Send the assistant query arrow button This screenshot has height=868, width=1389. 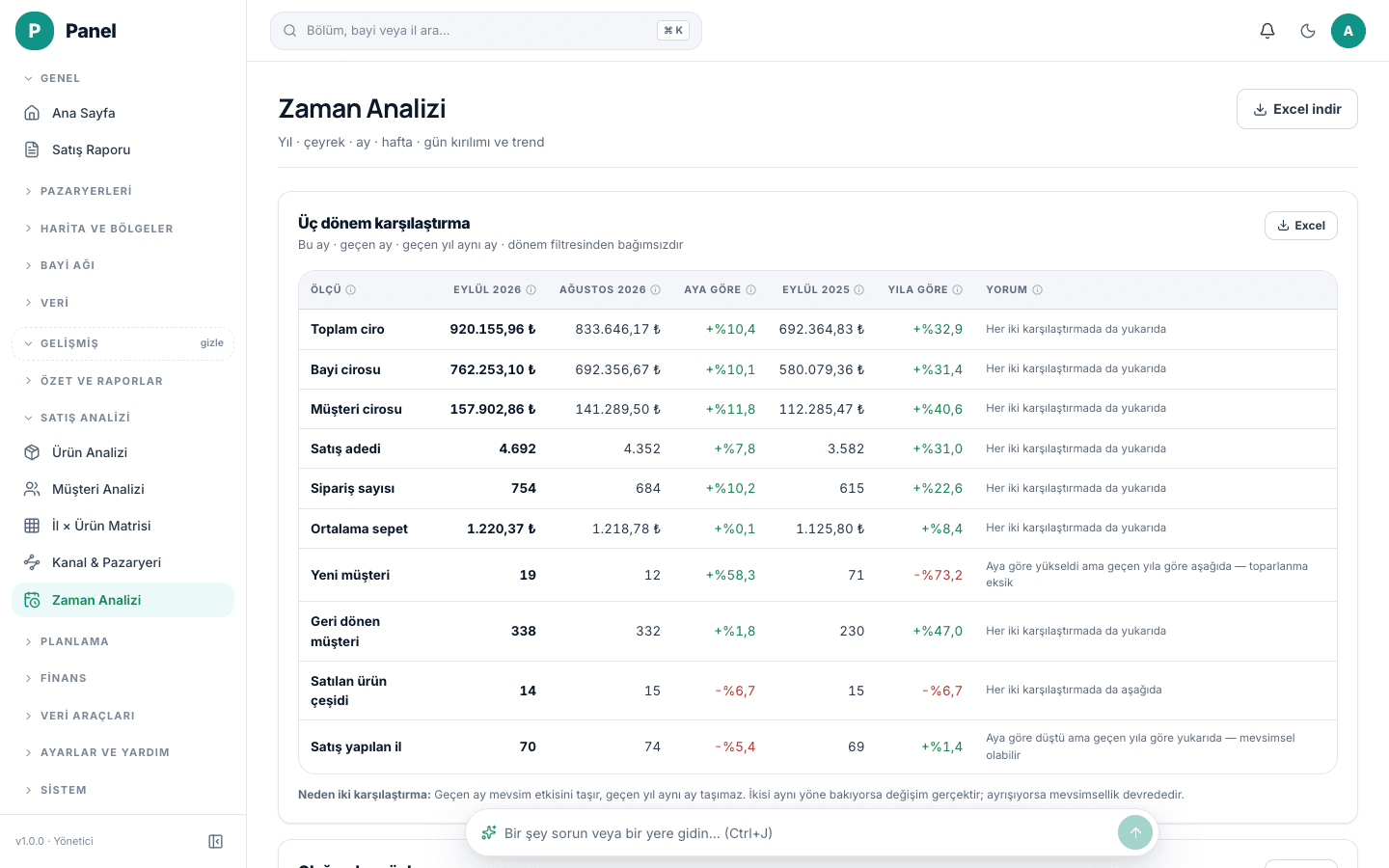(x=1135, y=832)
